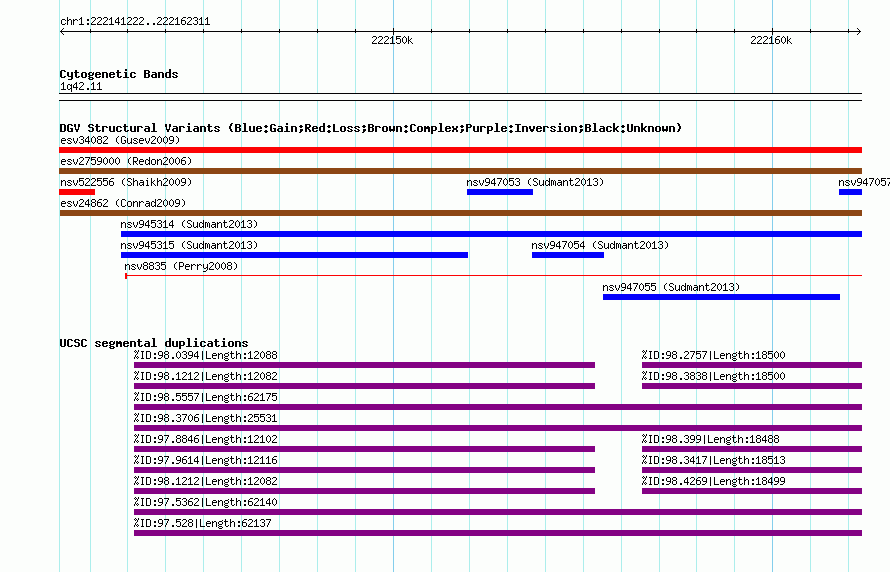The image size is (890, 572).
Task: Select purple bar under %ID:98.3417|Length:18513
Action: (x=752, y=470)
